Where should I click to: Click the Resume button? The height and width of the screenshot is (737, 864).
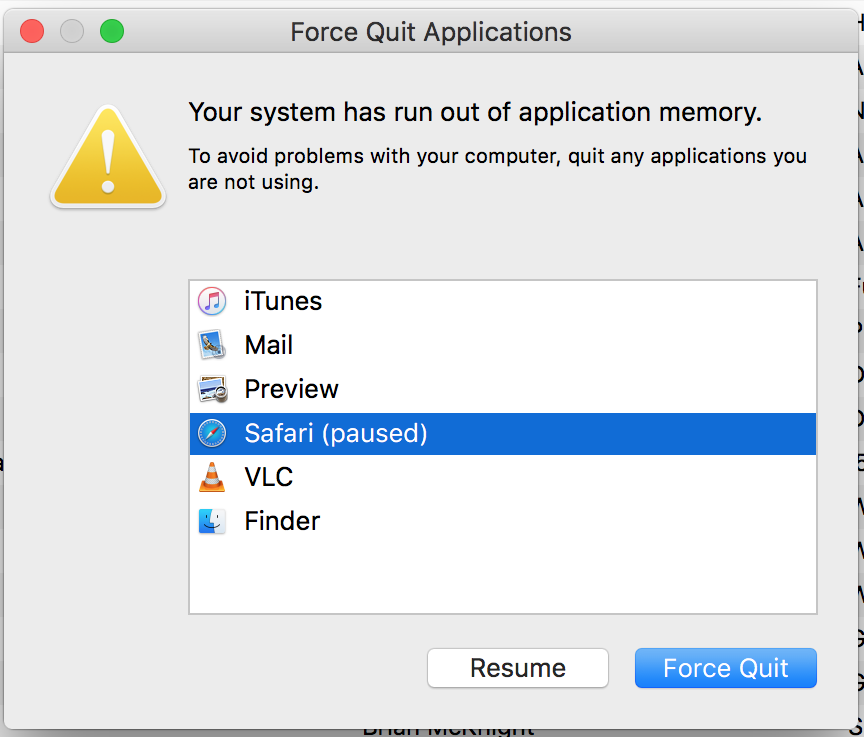pyautogui.click(x=518, y=668)
